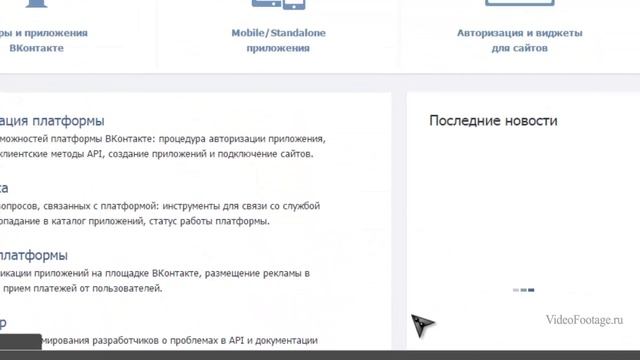Click the Последние новости heading
The height and width of the screenshot is (360, 640).
click(493, 121)
